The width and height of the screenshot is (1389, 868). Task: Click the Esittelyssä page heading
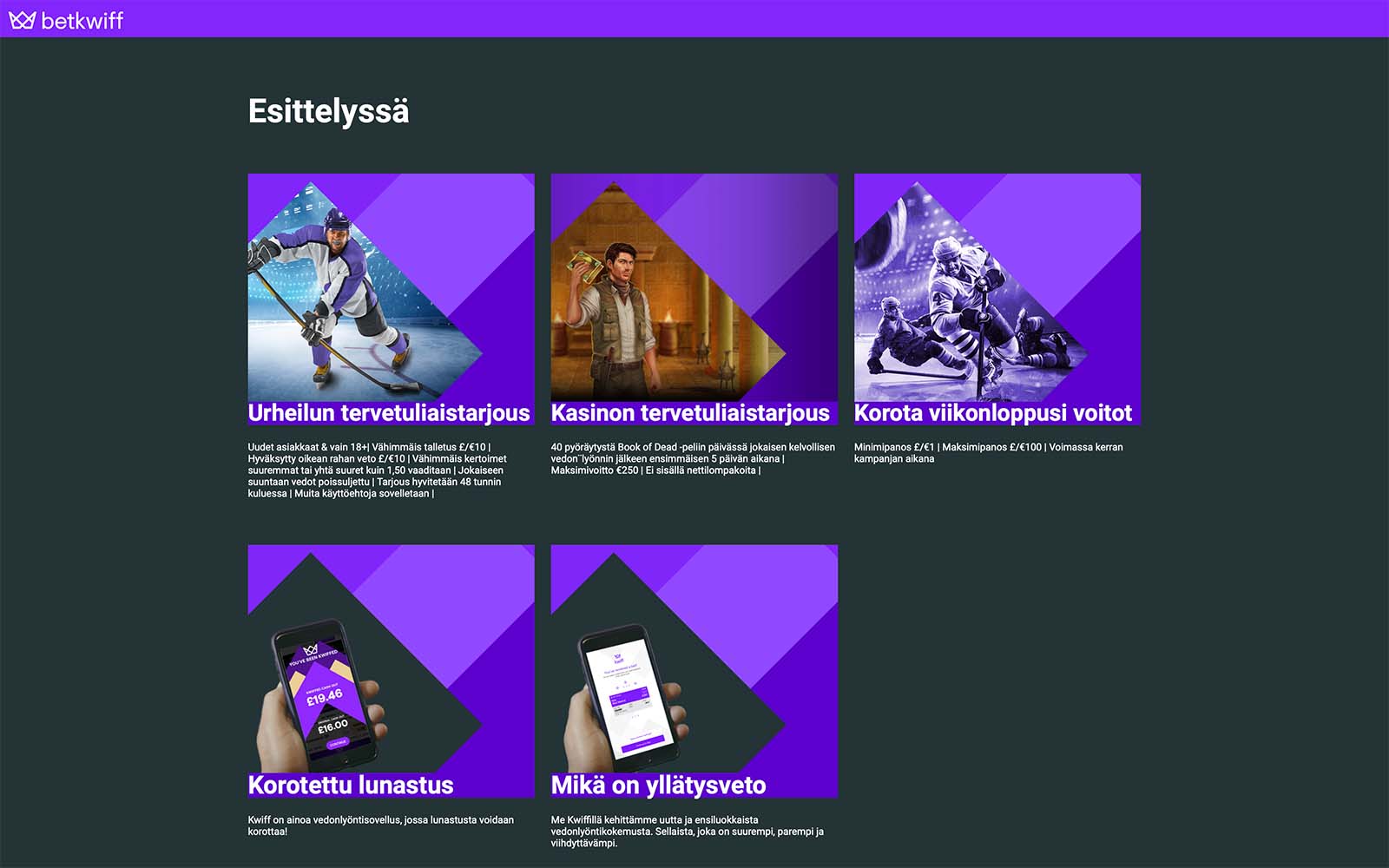[328, 111]
